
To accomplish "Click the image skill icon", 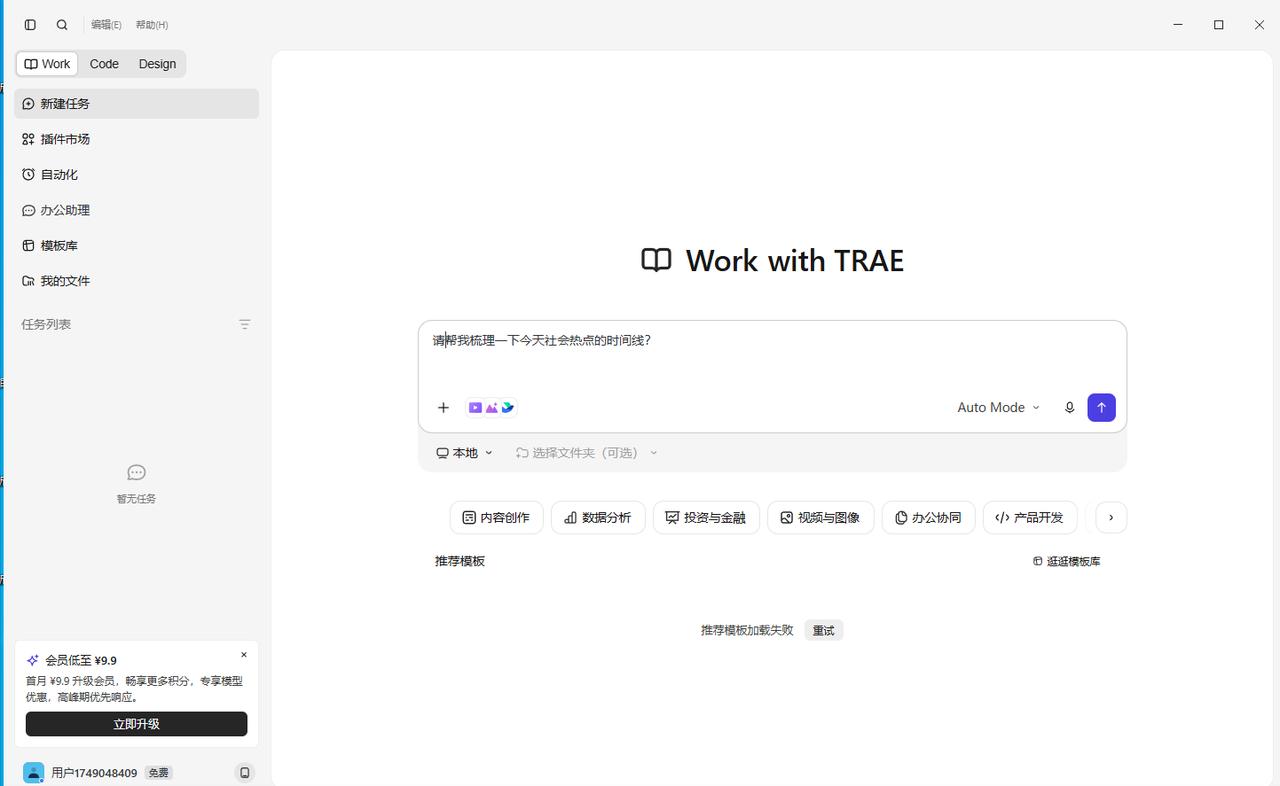I will click(x=492, y=408).
